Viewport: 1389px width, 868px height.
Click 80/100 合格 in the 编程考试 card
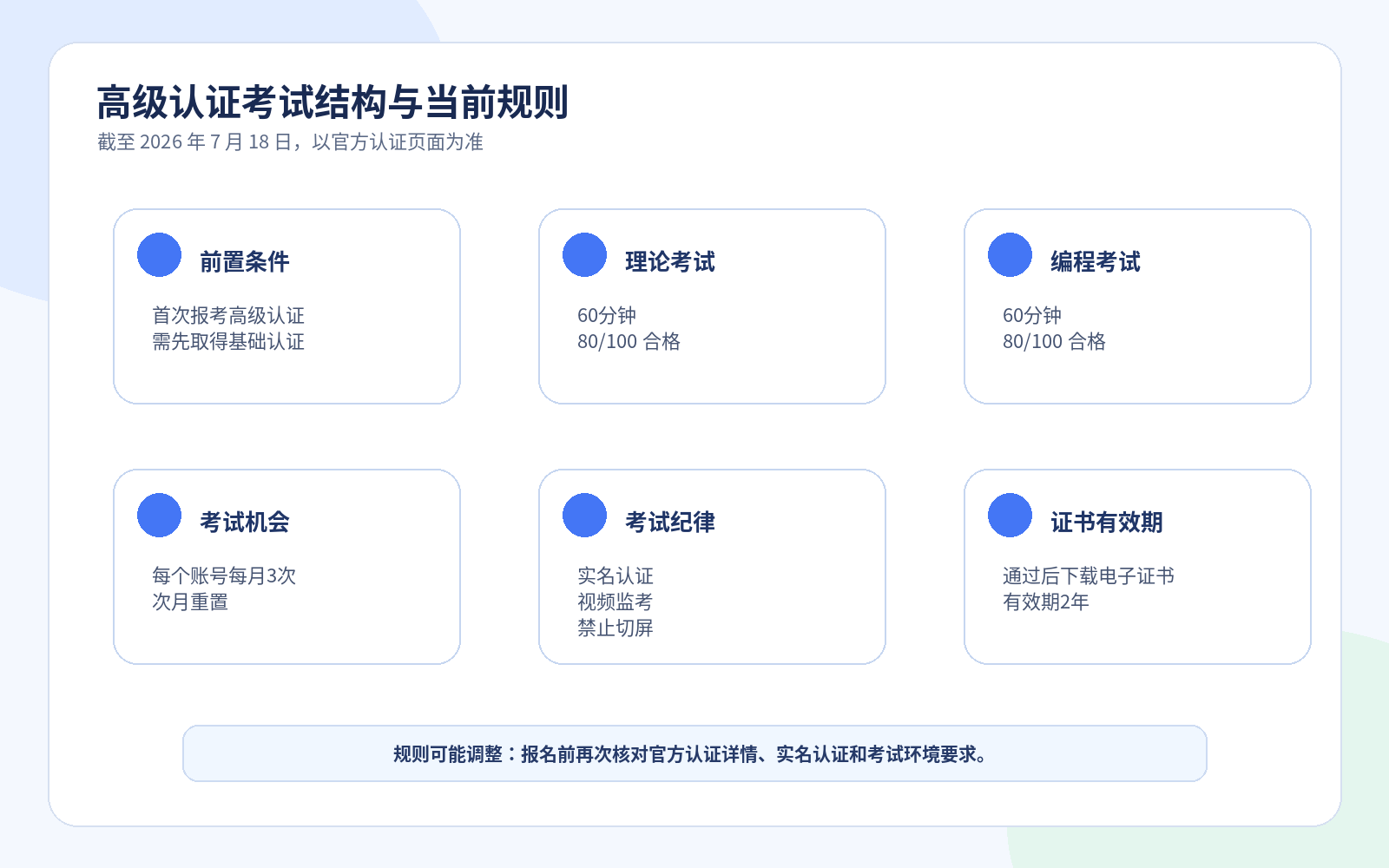(x=1055, y=341)
